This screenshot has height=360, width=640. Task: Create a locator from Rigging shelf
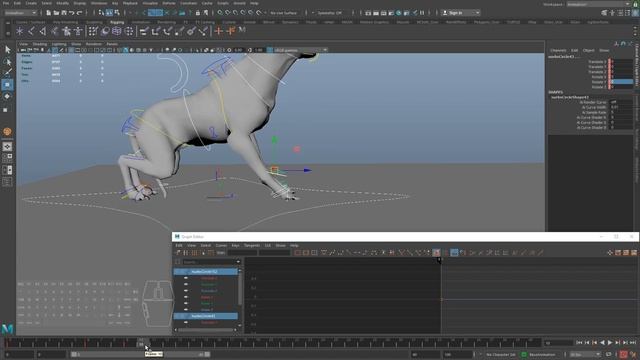20,31
